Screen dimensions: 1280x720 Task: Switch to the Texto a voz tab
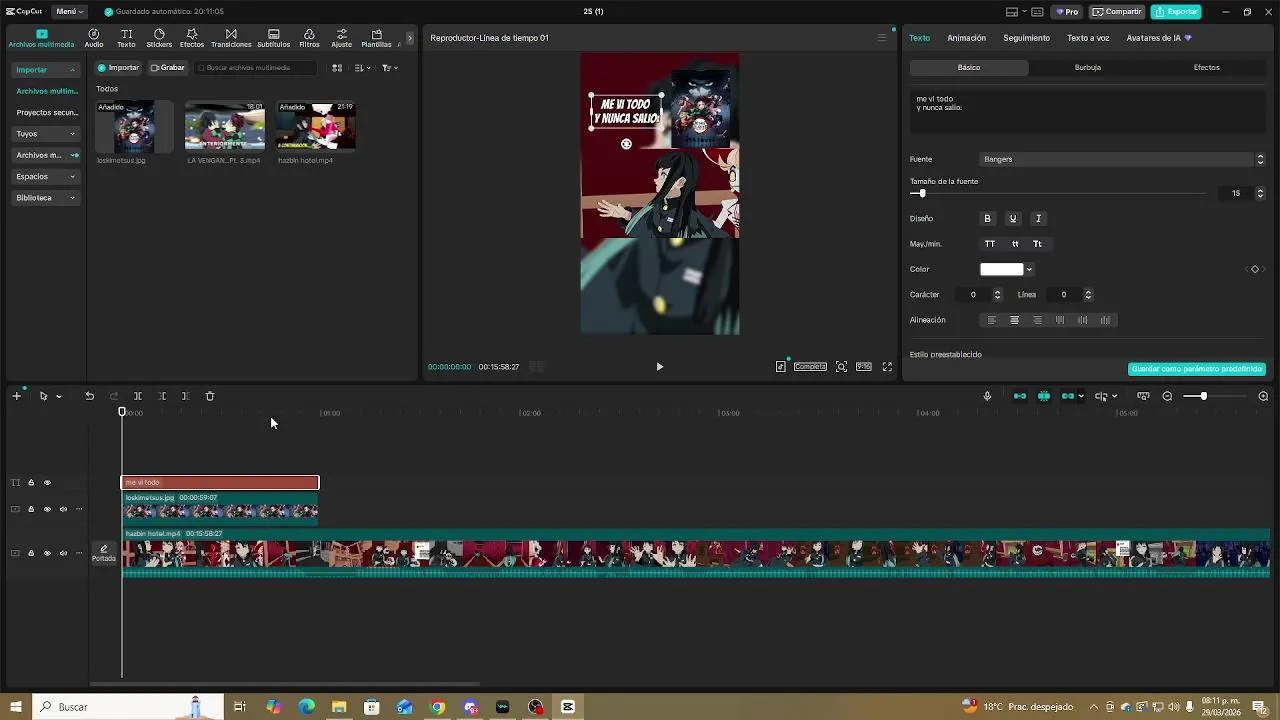(x=1088, y=38)
